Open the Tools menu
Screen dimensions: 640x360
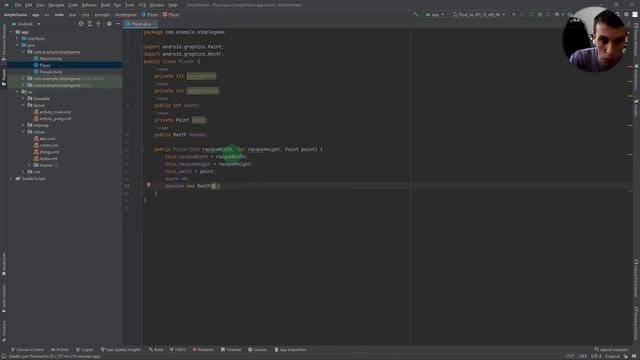click(130, 5)
